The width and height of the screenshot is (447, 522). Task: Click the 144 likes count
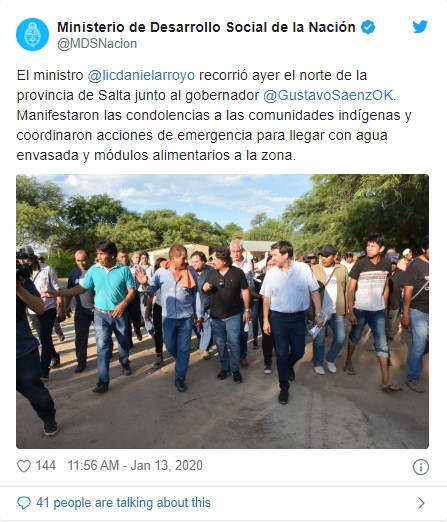click(x=46, y=465)
